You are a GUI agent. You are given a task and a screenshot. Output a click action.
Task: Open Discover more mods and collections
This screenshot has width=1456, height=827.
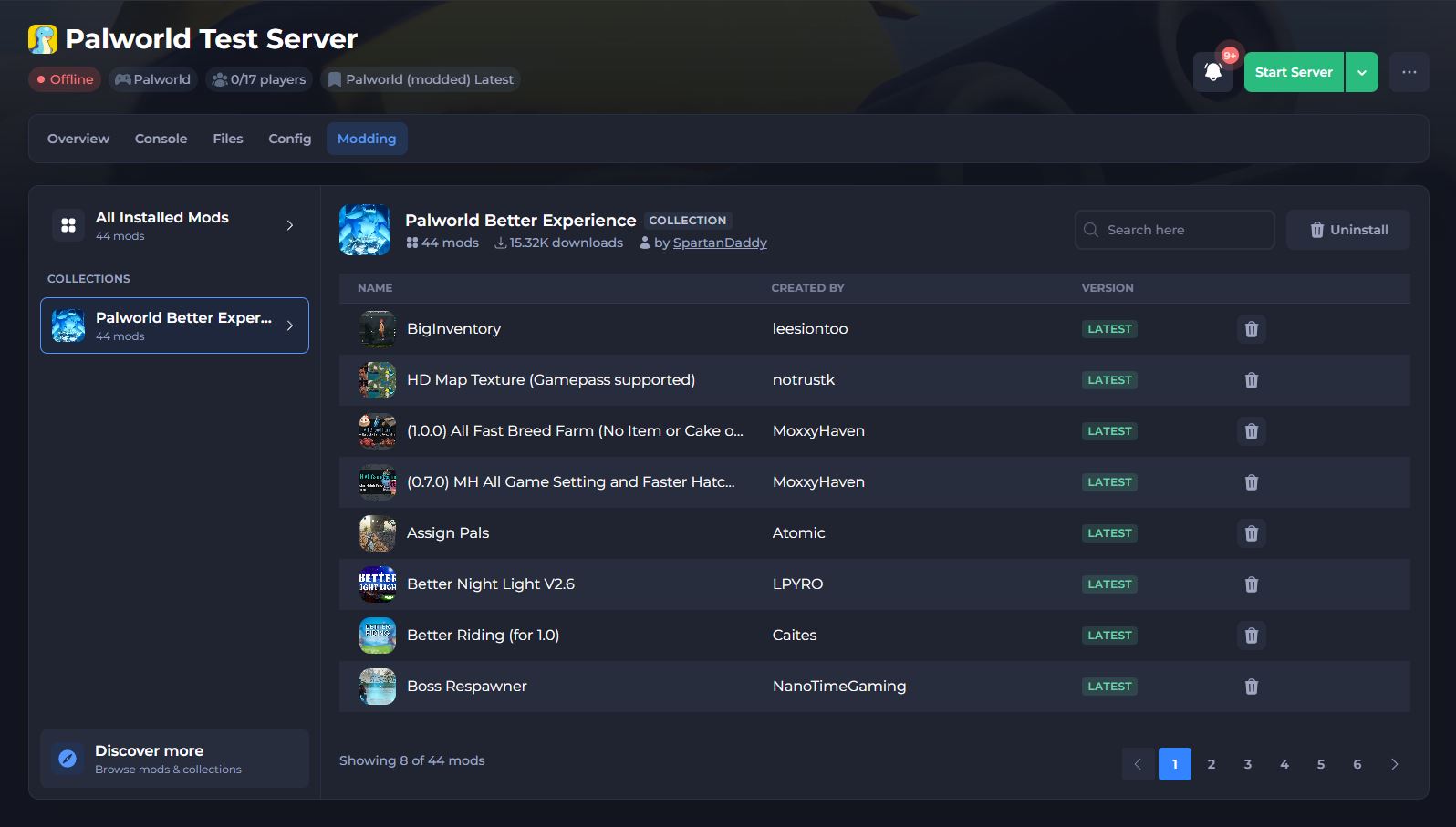174,759
